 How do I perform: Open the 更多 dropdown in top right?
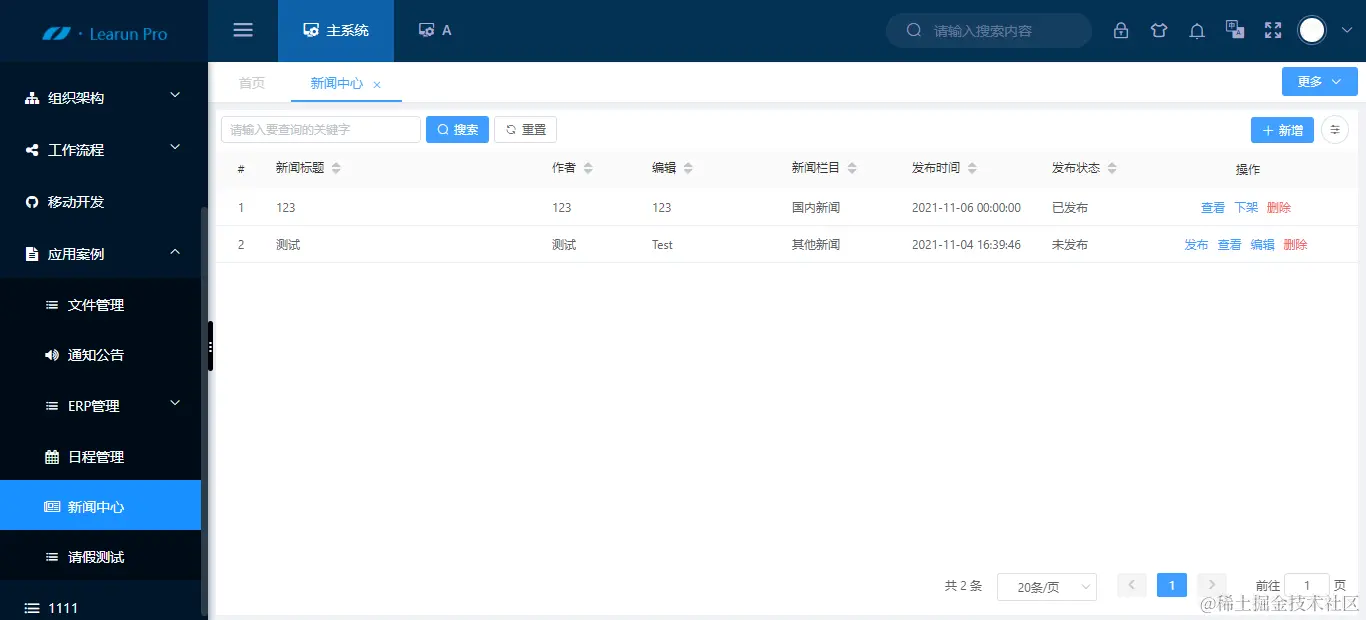point(1319,81)
